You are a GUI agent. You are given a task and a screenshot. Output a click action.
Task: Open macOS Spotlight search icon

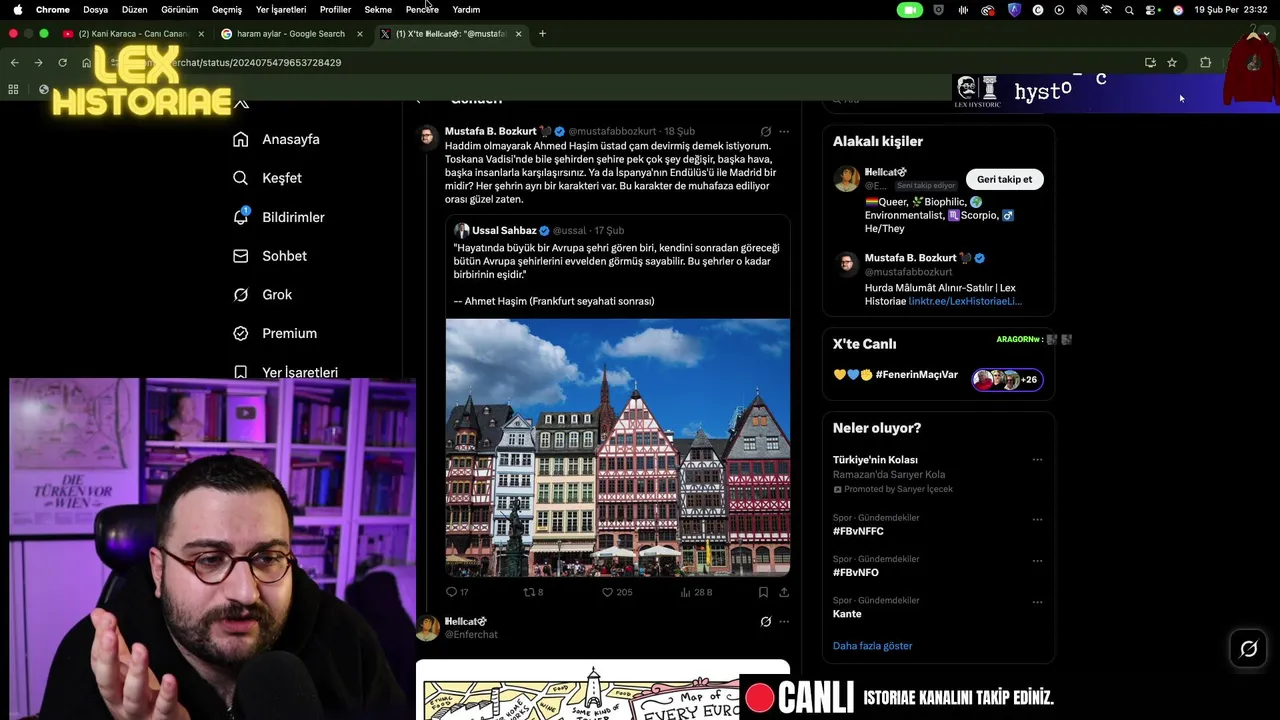1129,10
